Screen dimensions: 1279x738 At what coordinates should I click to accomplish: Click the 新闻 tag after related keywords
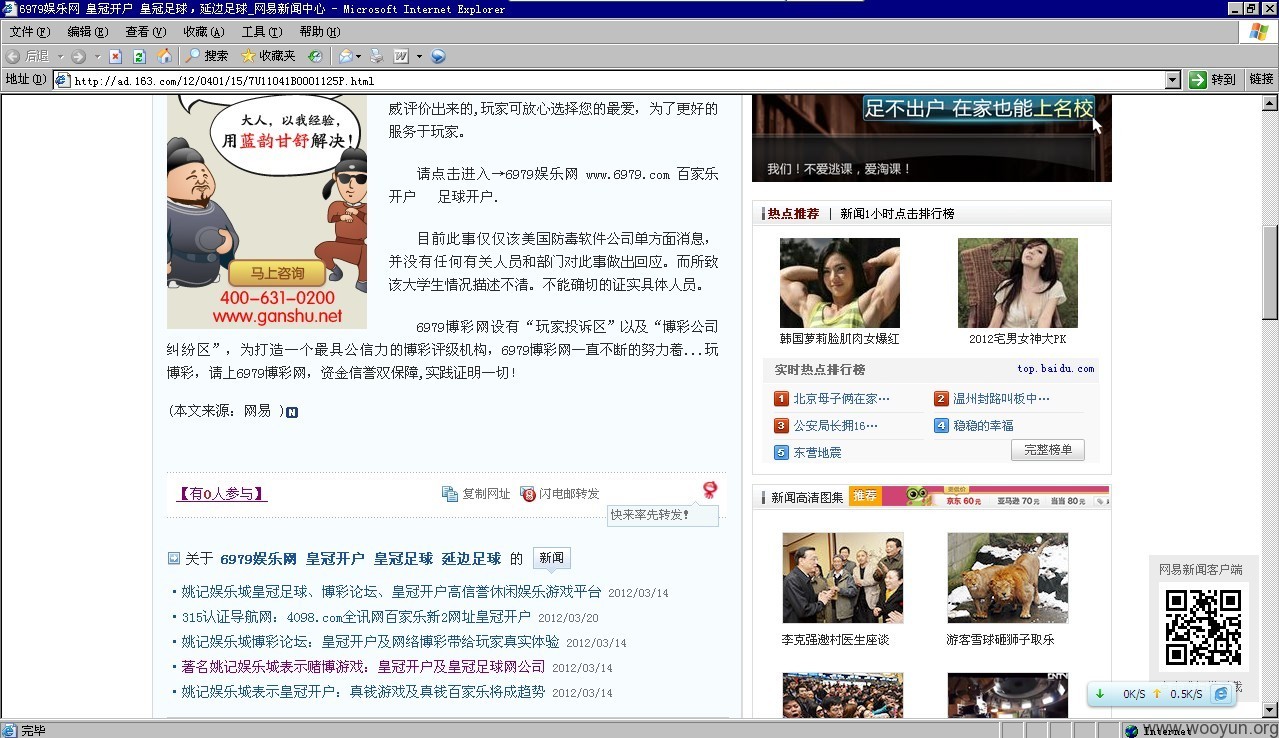551,558
